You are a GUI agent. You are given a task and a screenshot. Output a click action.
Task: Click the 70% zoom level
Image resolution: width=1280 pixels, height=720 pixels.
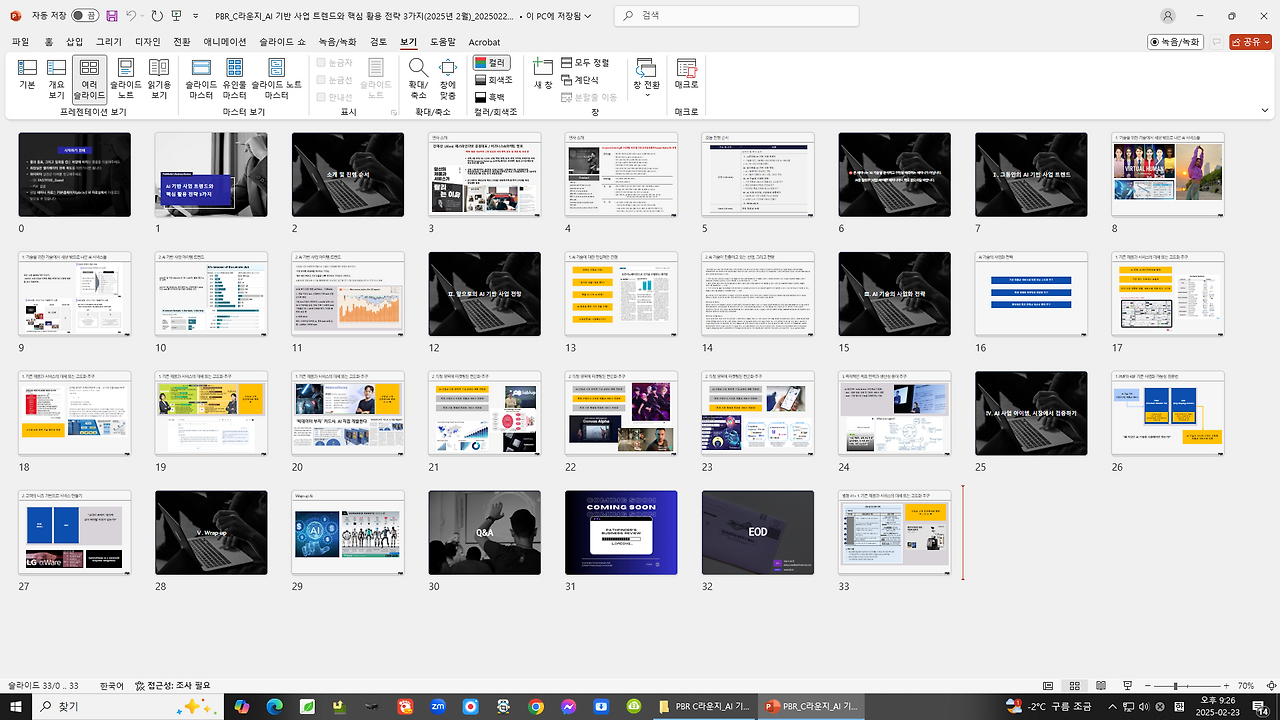[1246, 686]
